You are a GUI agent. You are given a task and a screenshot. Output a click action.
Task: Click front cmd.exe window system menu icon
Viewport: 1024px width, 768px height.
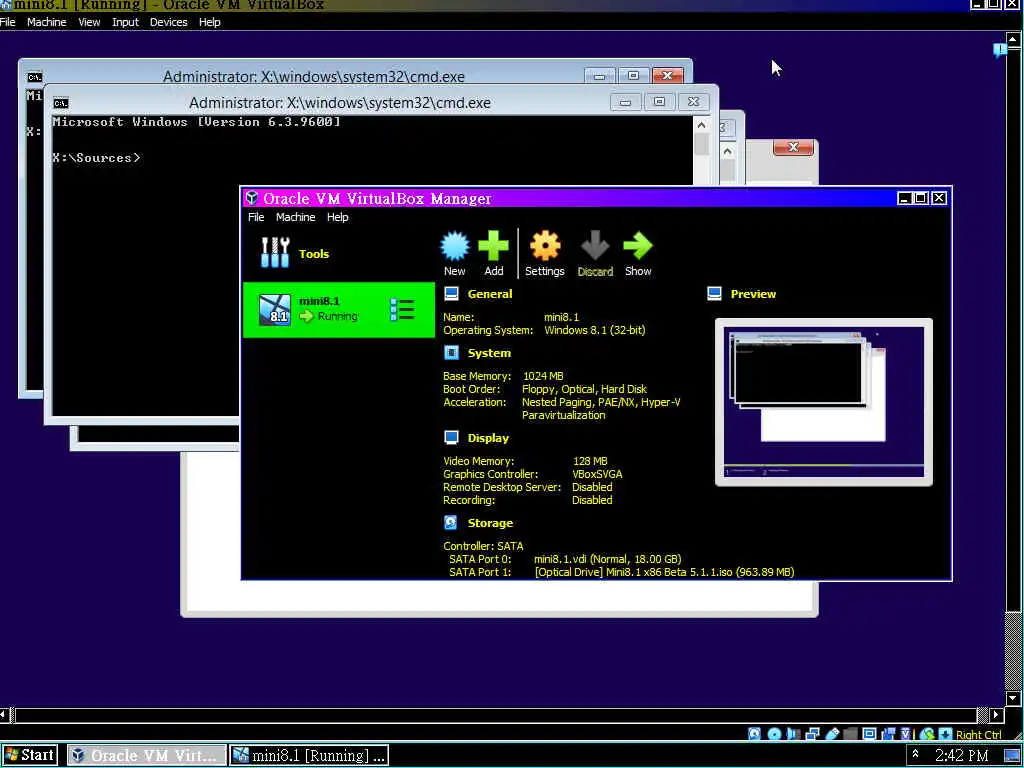61,103
